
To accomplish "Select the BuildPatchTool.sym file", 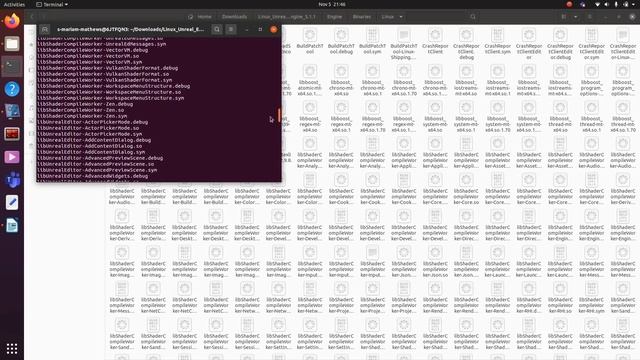I will click(372, 42).
